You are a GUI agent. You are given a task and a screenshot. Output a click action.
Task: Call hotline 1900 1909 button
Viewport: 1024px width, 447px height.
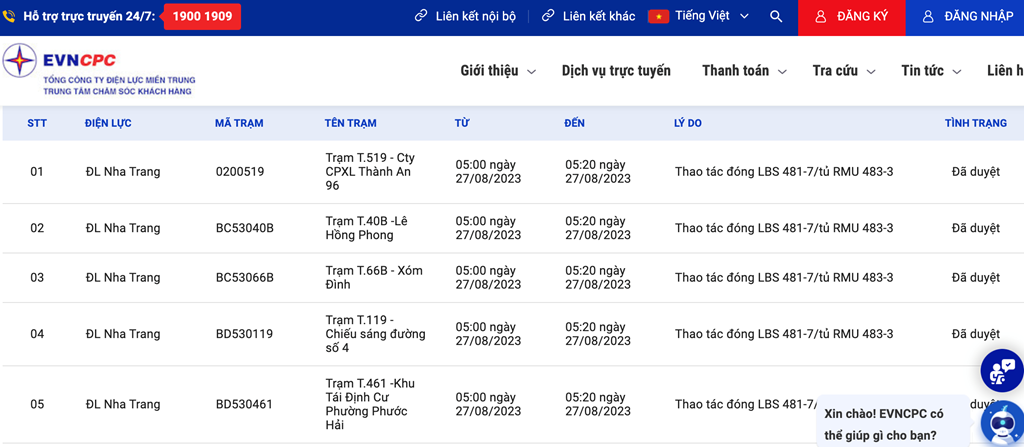(x=202, y=16)
